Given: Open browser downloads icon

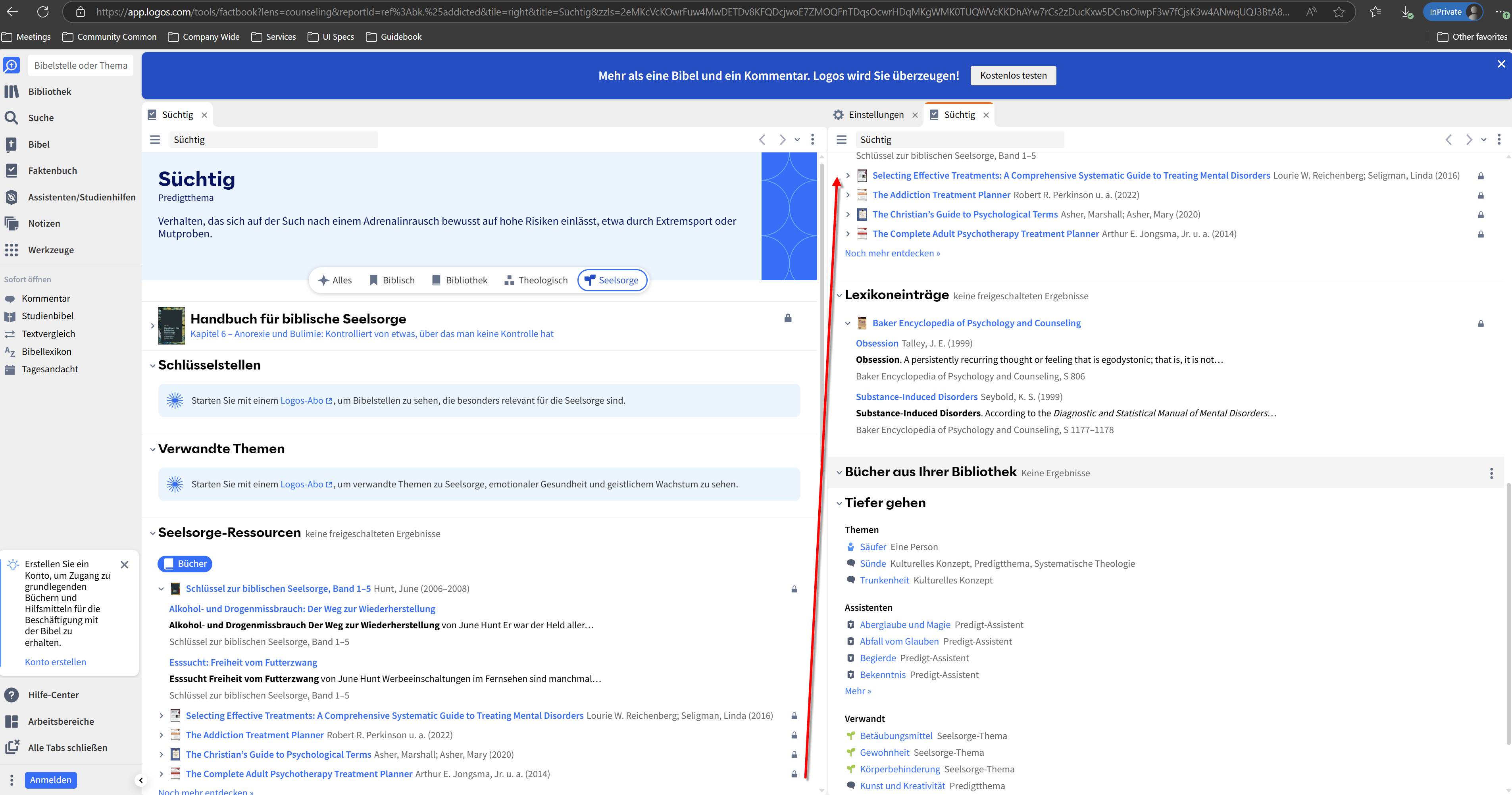Looking at the screenshot, I should tap(1407, 12).
